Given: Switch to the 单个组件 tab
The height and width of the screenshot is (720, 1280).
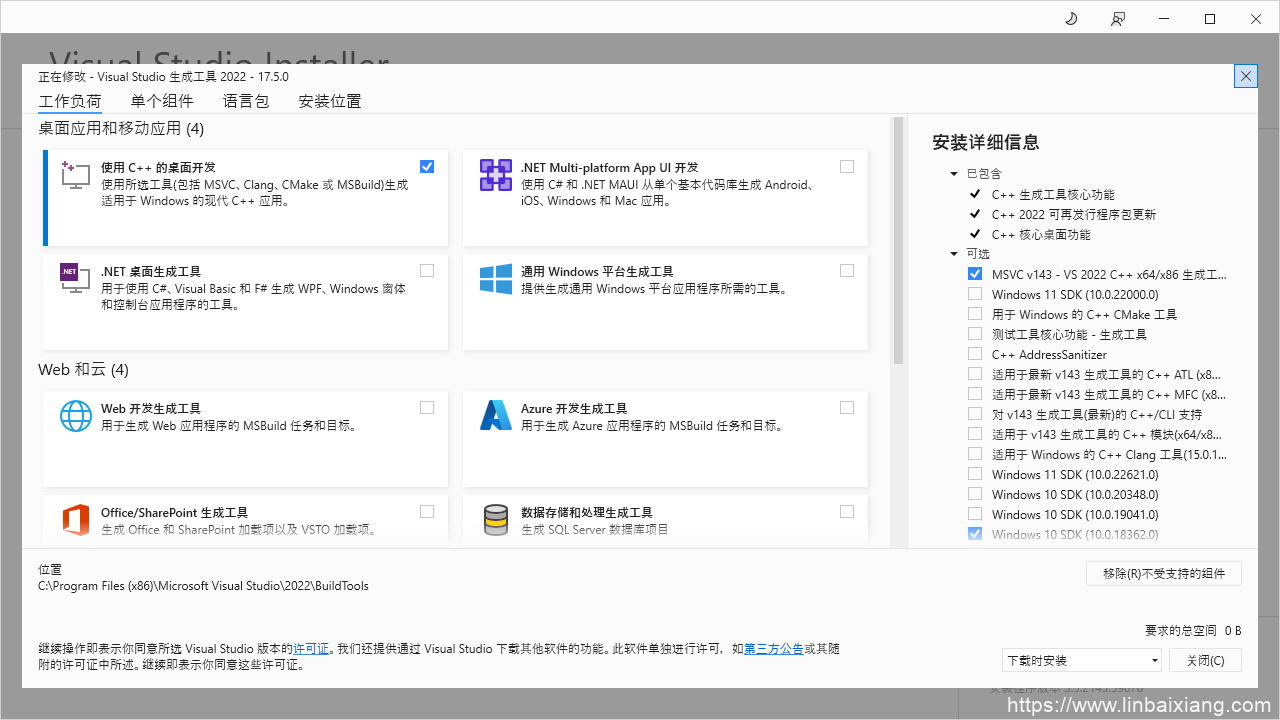Looking at the screenshot, I should click(162, 100).
